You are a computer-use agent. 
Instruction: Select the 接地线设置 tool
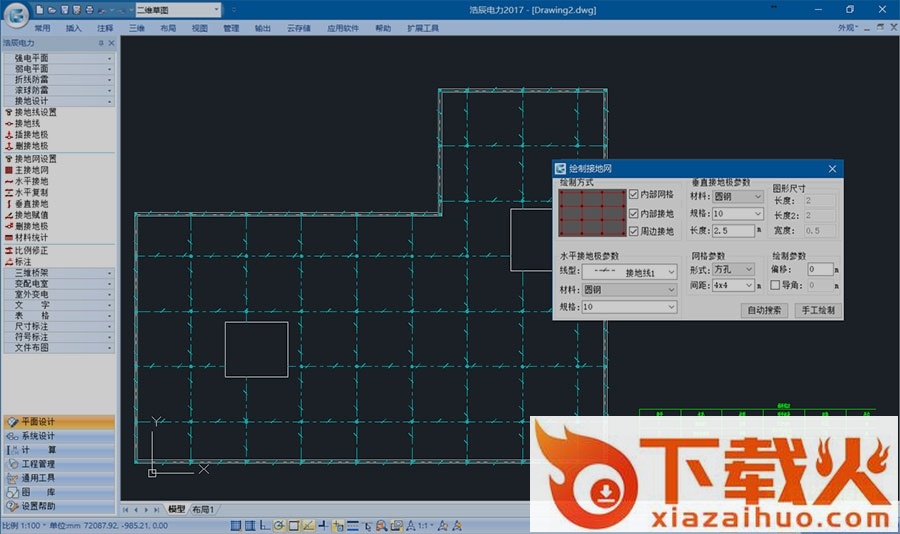(x=31, y=113)
